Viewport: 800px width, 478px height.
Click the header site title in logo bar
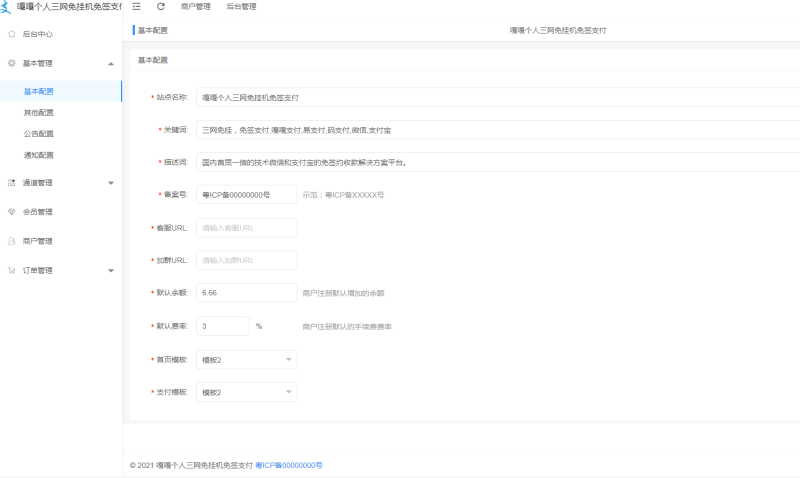69,7
